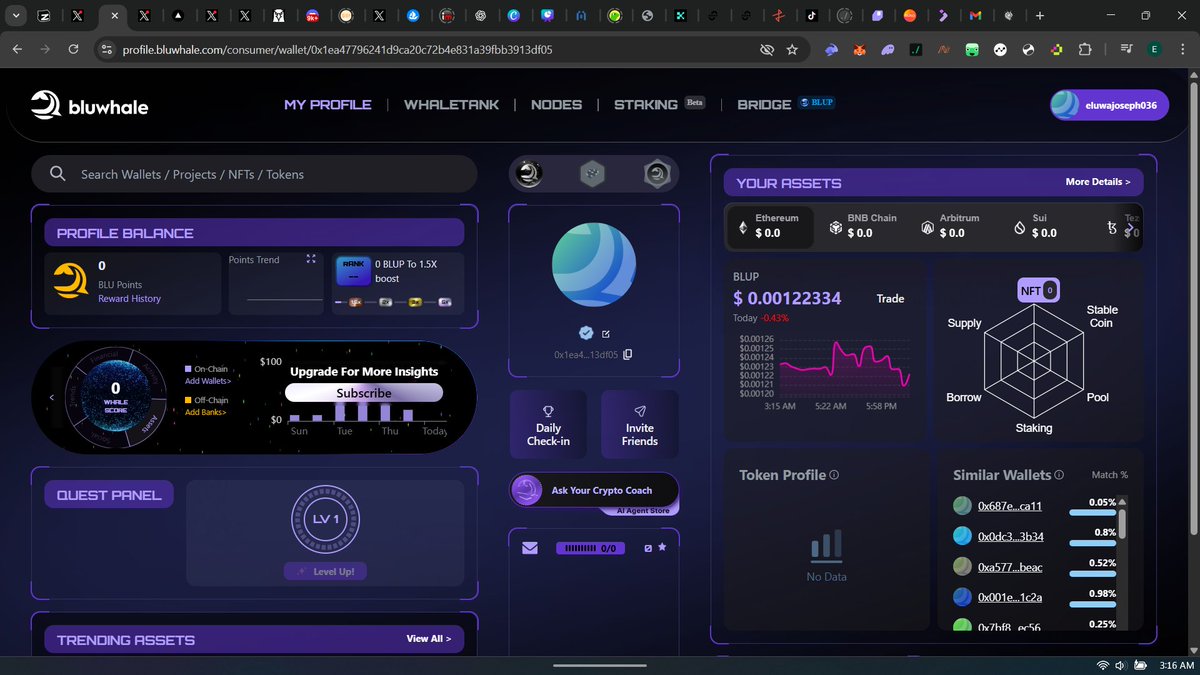Reload the page in the browser
Image resolution: width=1200 pixels, height=675 pixels.
pos(73,49)
